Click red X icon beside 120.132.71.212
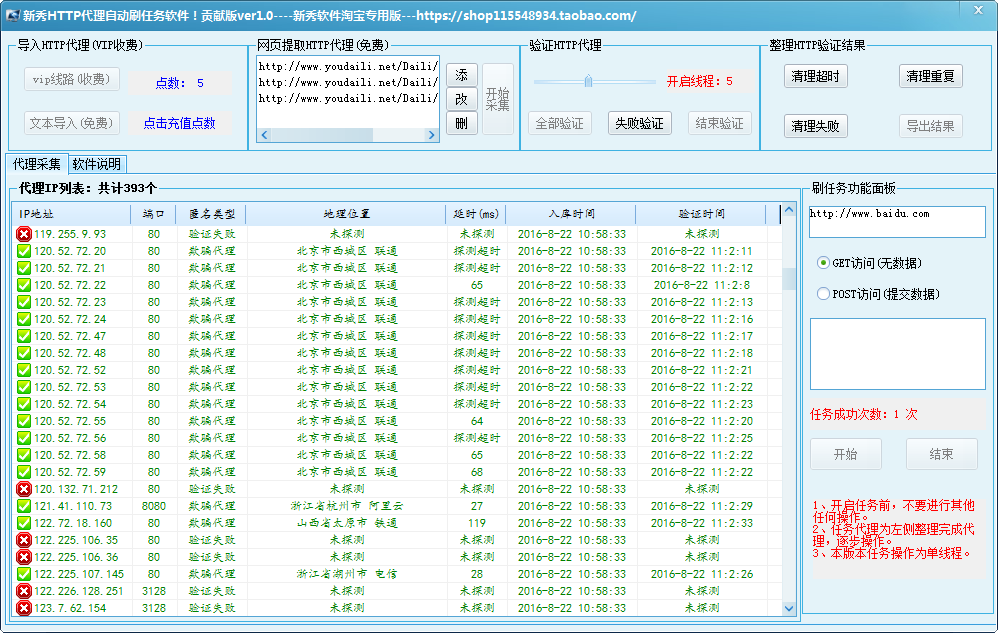 [24, 489]
